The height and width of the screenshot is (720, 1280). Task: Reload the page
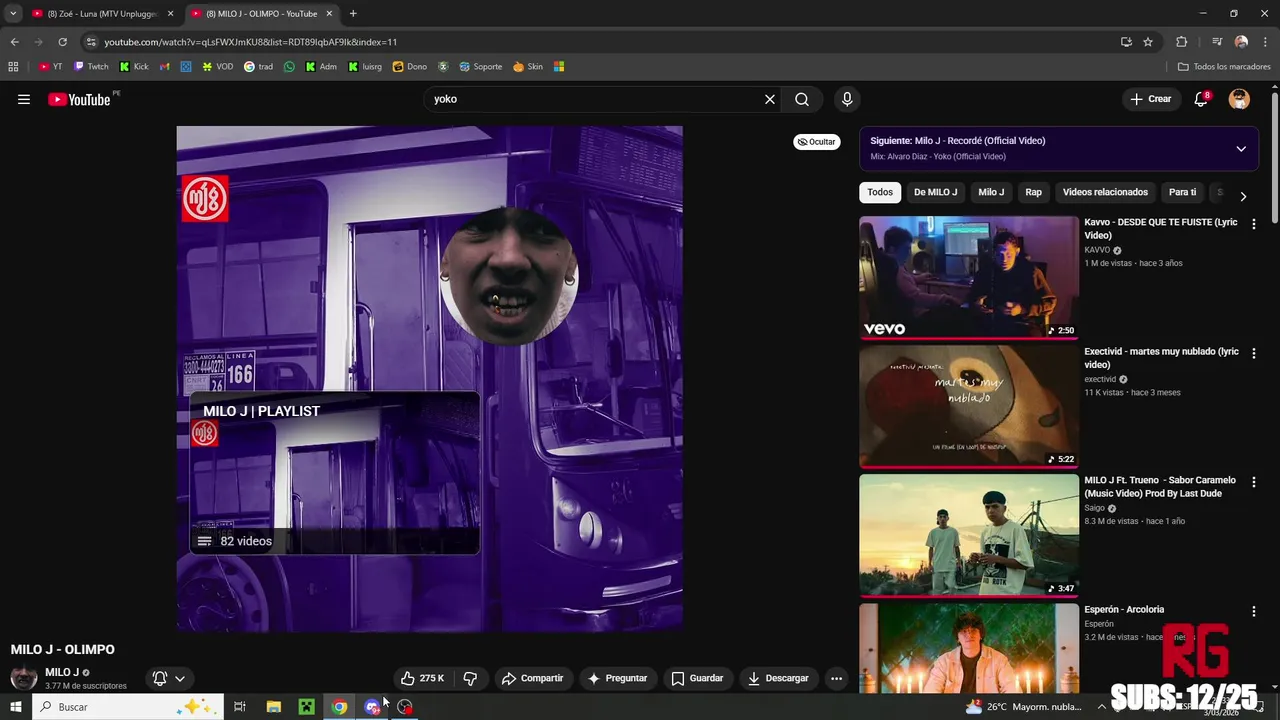coord(62,42)
